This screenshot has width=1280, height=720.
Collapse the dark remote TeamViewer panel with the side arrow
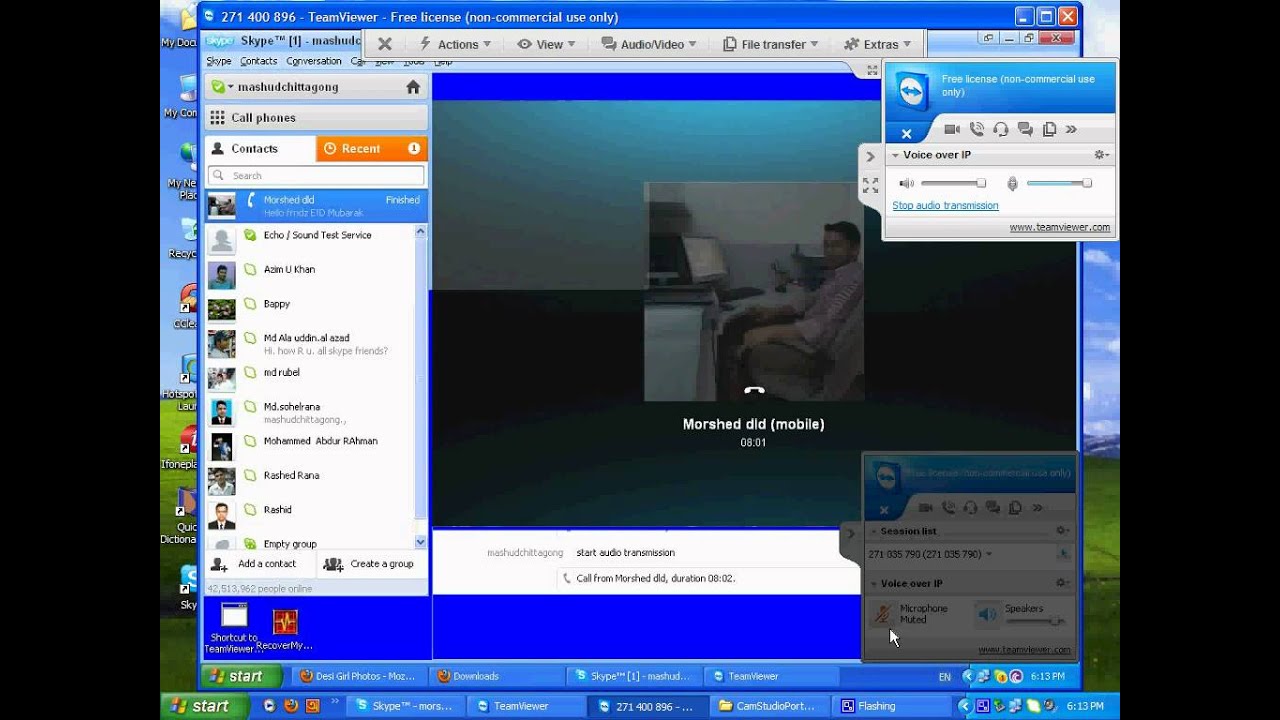pyautogui.click(x=851, y=533)
